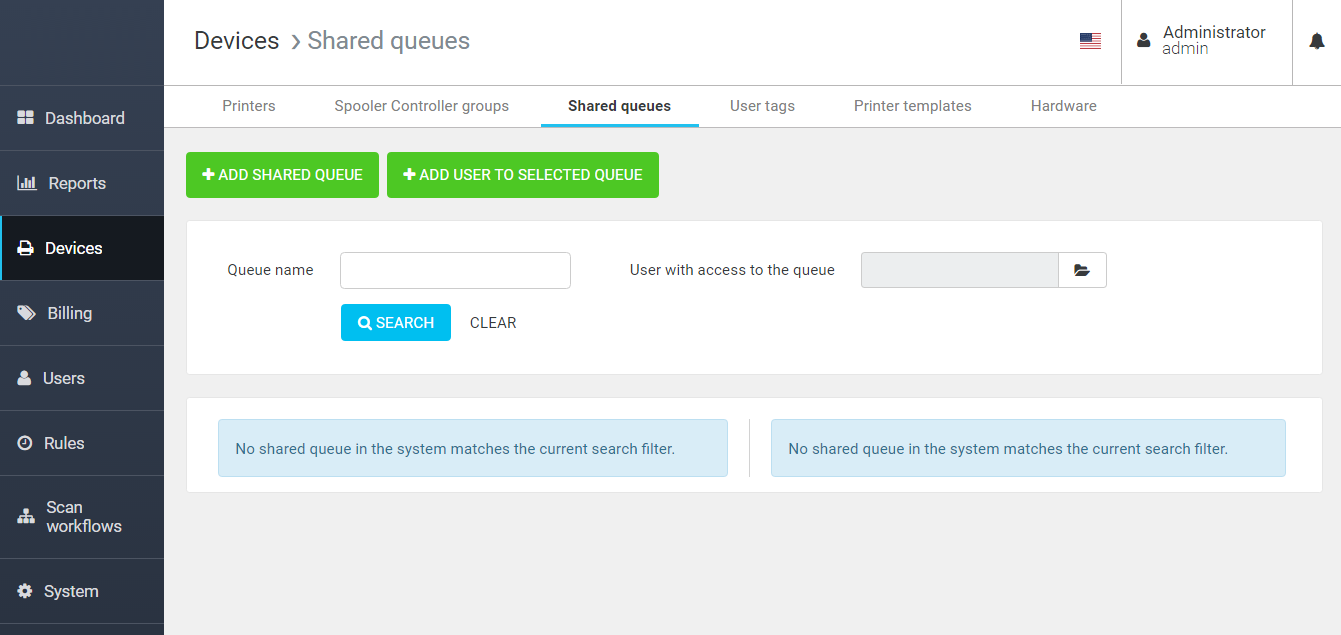
Task: Browse users with the folder icon button
Action: [1082, 270]
